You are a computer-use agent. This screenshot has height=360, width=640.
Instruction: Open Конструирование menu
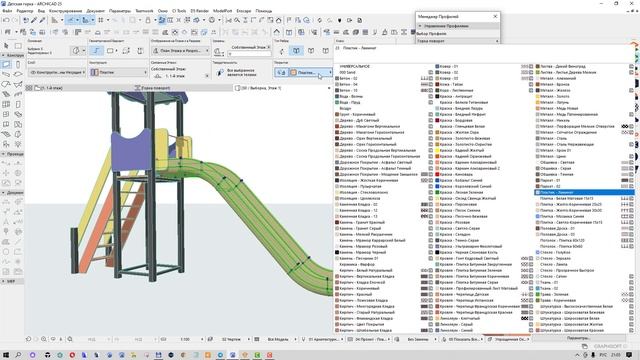point(65,11)
